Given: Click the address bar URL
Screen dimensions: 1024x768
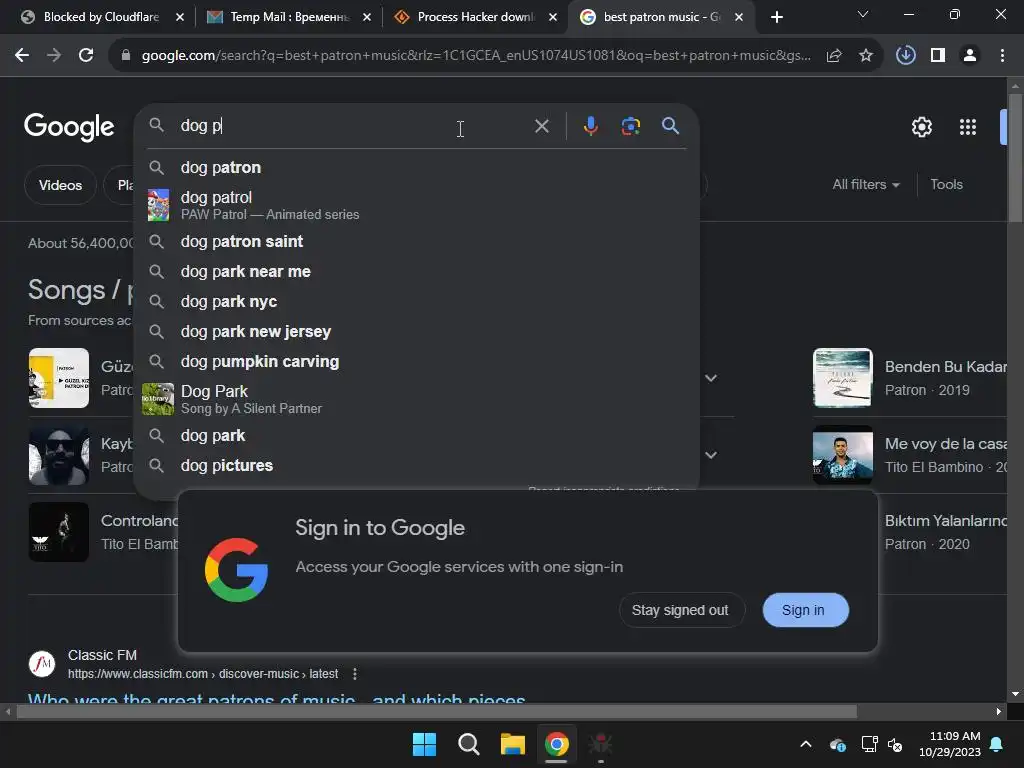Looking at the screenshot, I should tap(475, 56).
